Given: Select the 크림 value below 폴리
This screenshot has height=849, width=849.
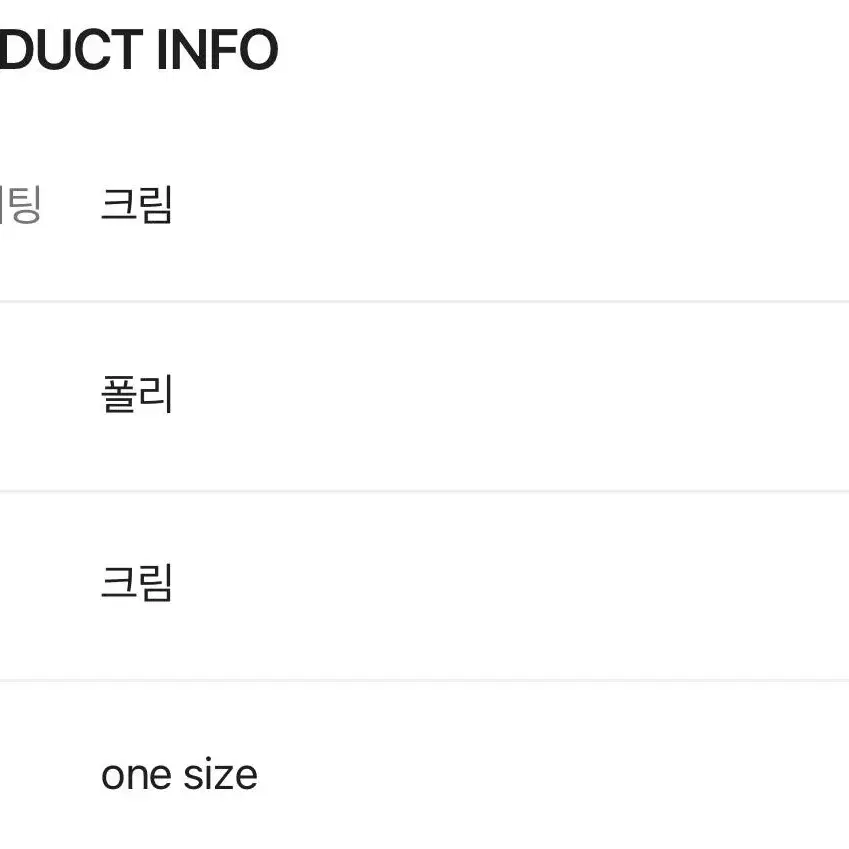Looking at the screenshot, I should [x=137, y=583].
